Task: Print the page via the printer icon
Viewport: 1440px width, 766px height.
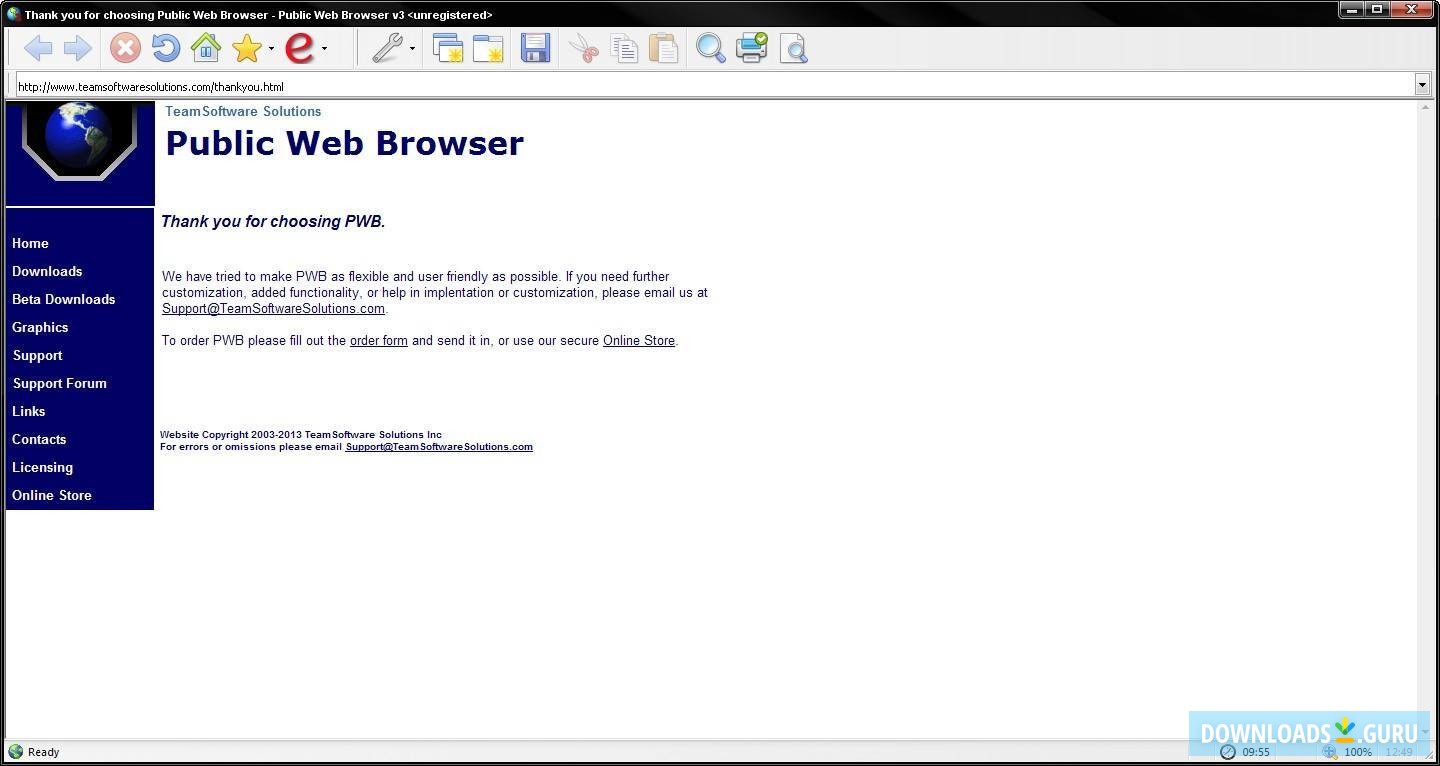Action: click(750, 47)
